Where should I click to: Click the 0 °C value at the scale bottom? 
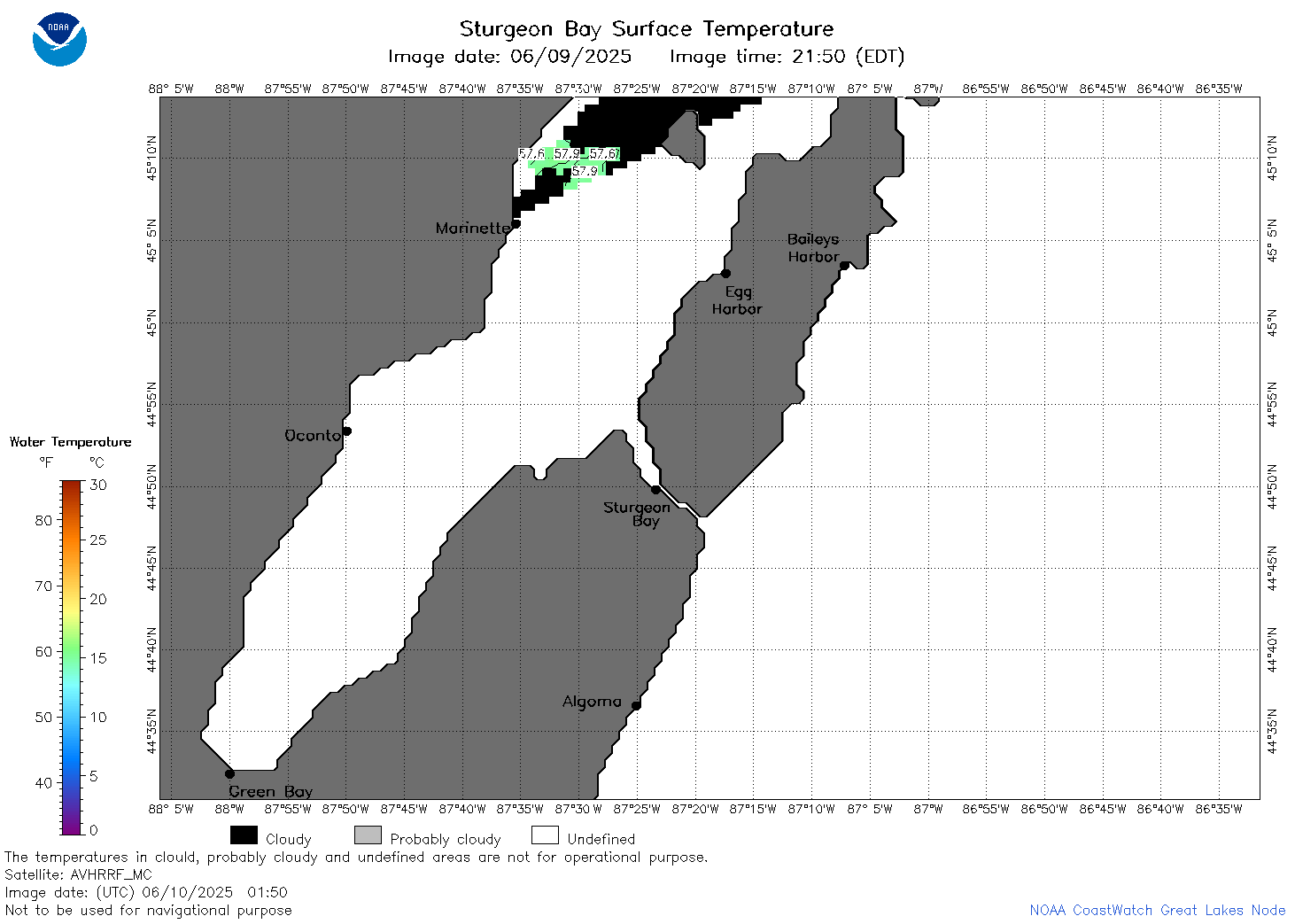pyautogui.click(x=94, y=830)
